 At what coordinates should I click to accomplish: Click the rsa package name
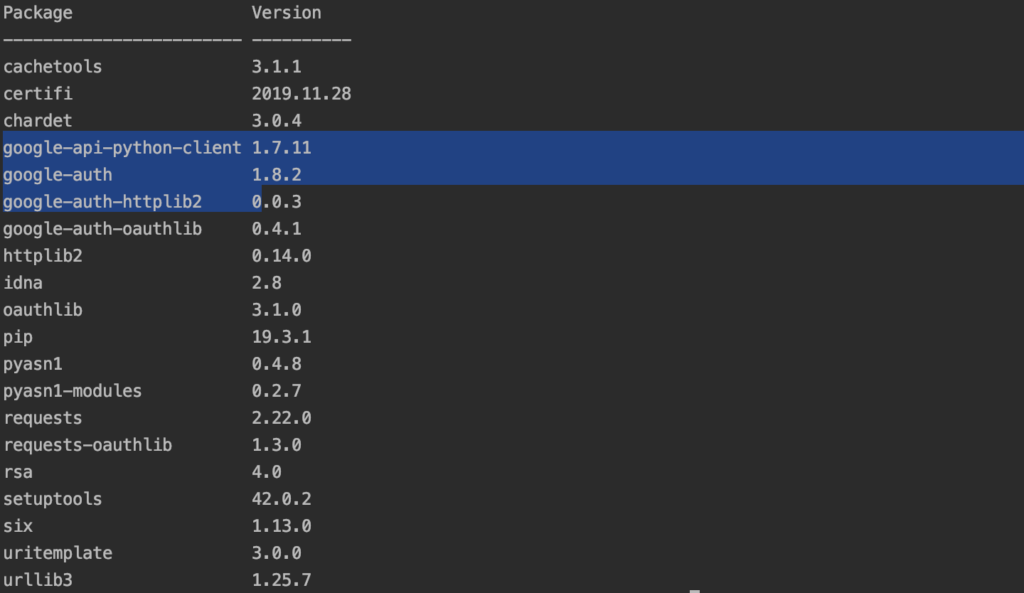(18, 472)
